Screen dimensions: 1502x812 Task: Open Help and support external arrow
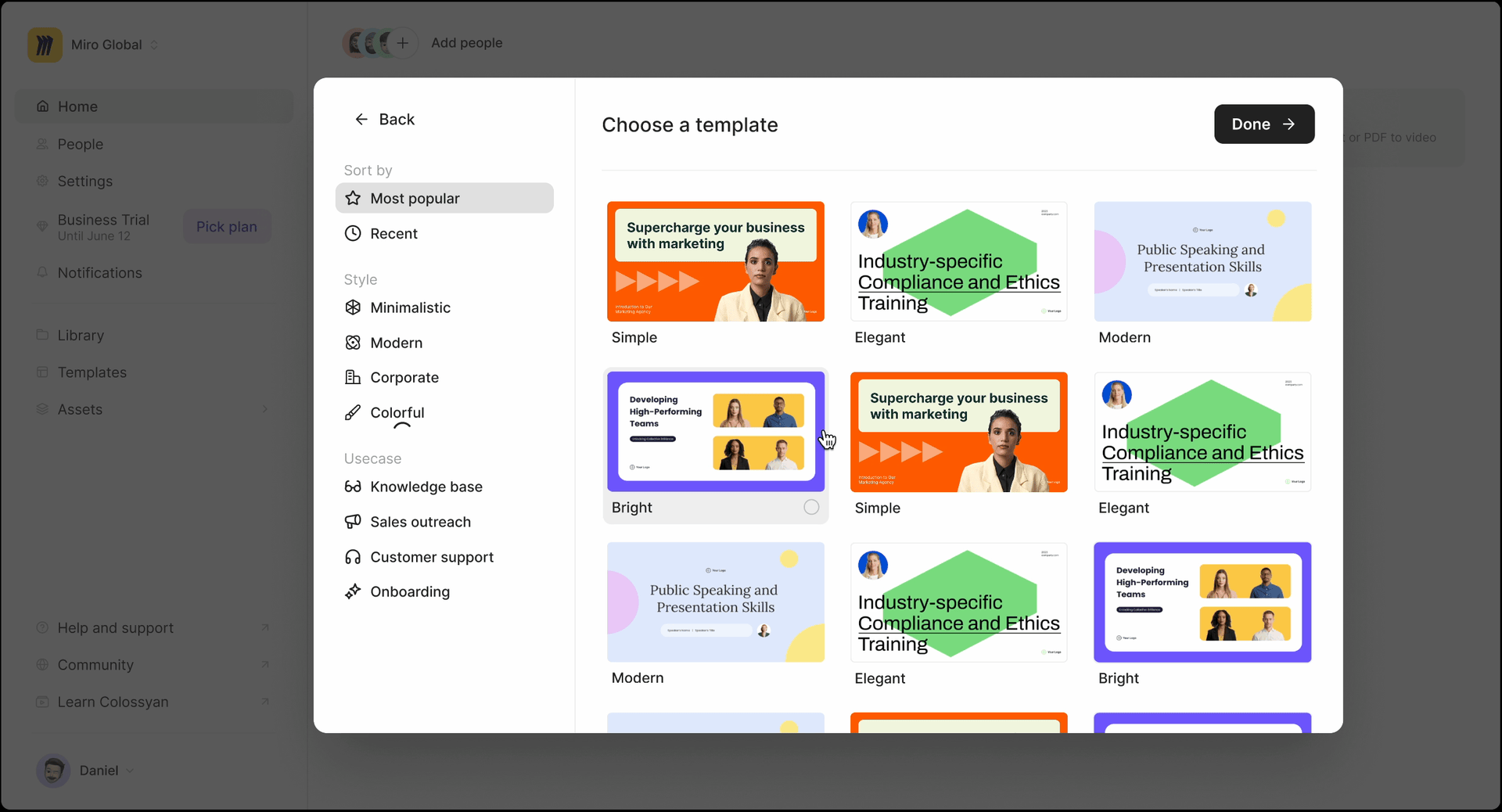(264, 627)
